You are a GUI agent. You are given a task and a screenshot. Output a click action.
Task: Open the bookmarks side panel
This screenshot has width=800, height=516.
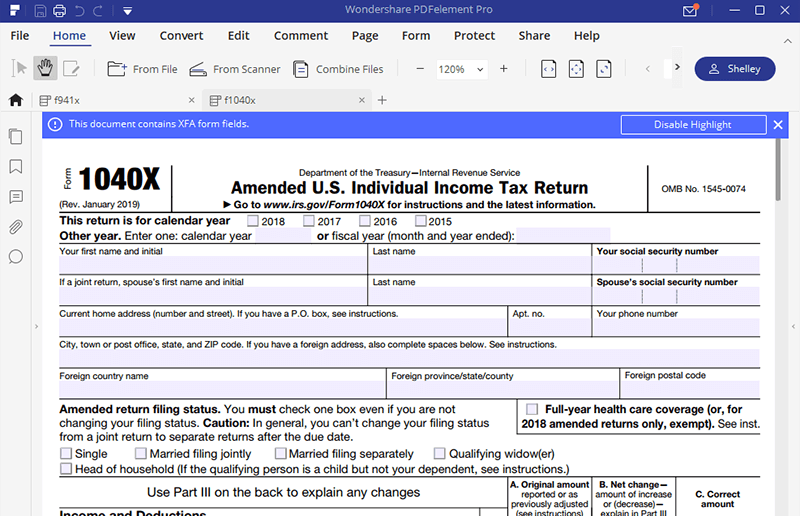click(16, 167)
